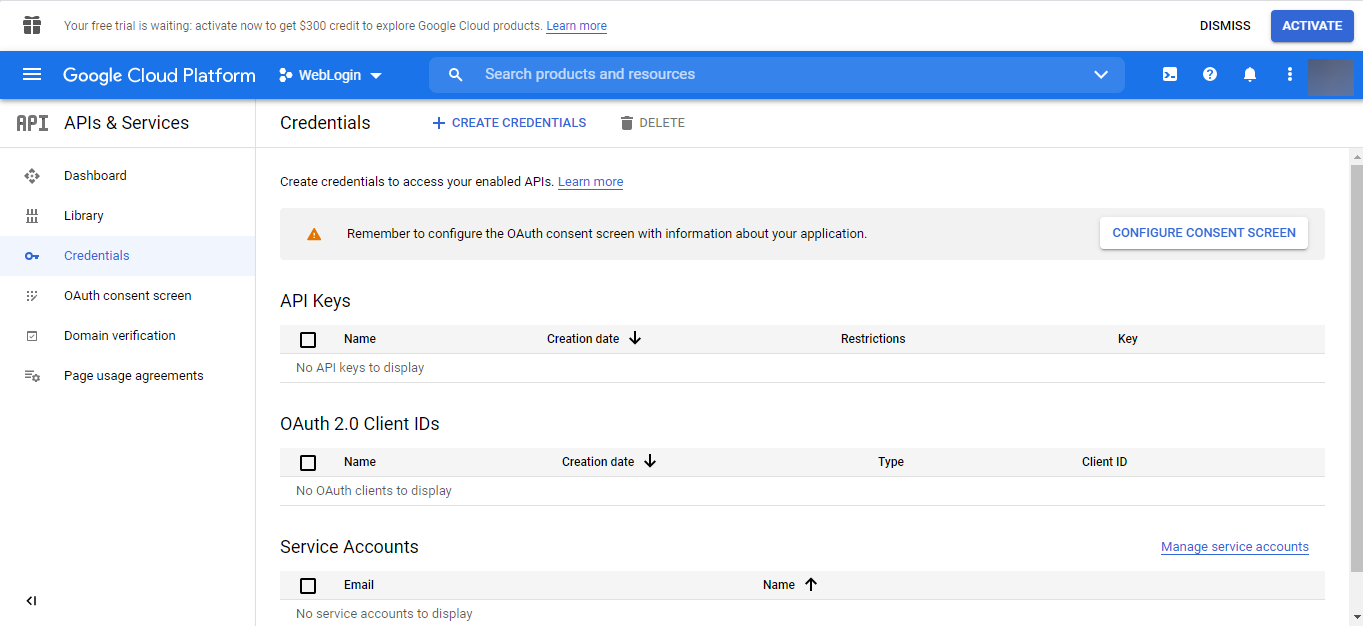Select all Service Accounts checkbox

click(308, 586)
